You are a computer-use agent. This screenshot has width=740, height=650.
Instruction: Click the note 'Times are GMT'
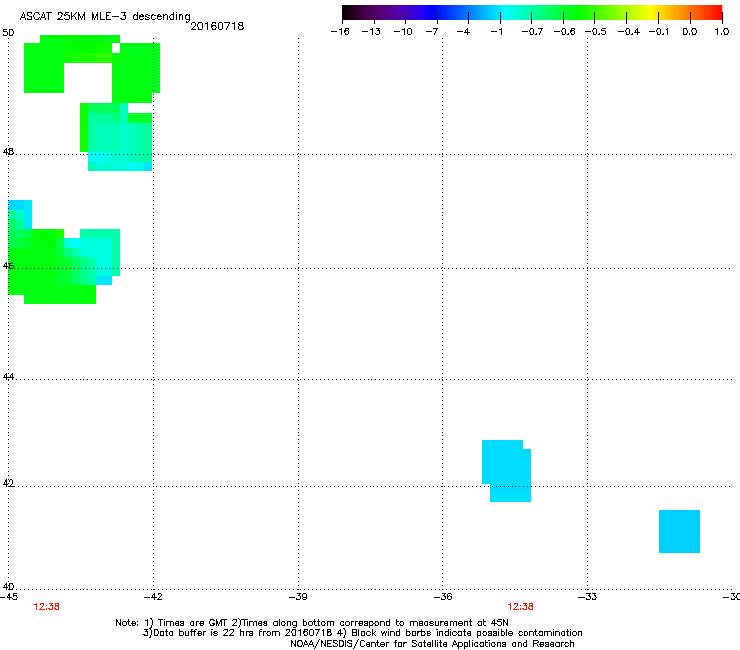pyautogui.click(x=193, y=623)
